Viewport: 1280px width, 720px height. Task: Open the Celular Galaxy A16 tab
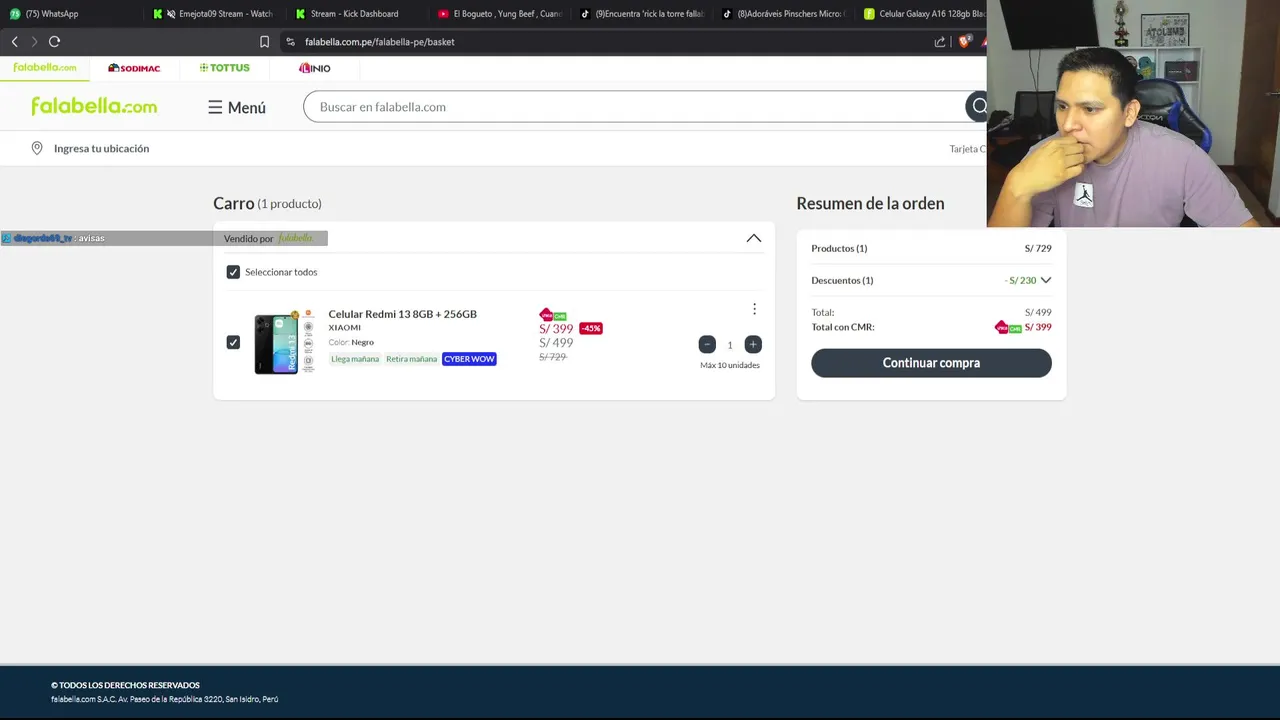click(x=925, y=14)
